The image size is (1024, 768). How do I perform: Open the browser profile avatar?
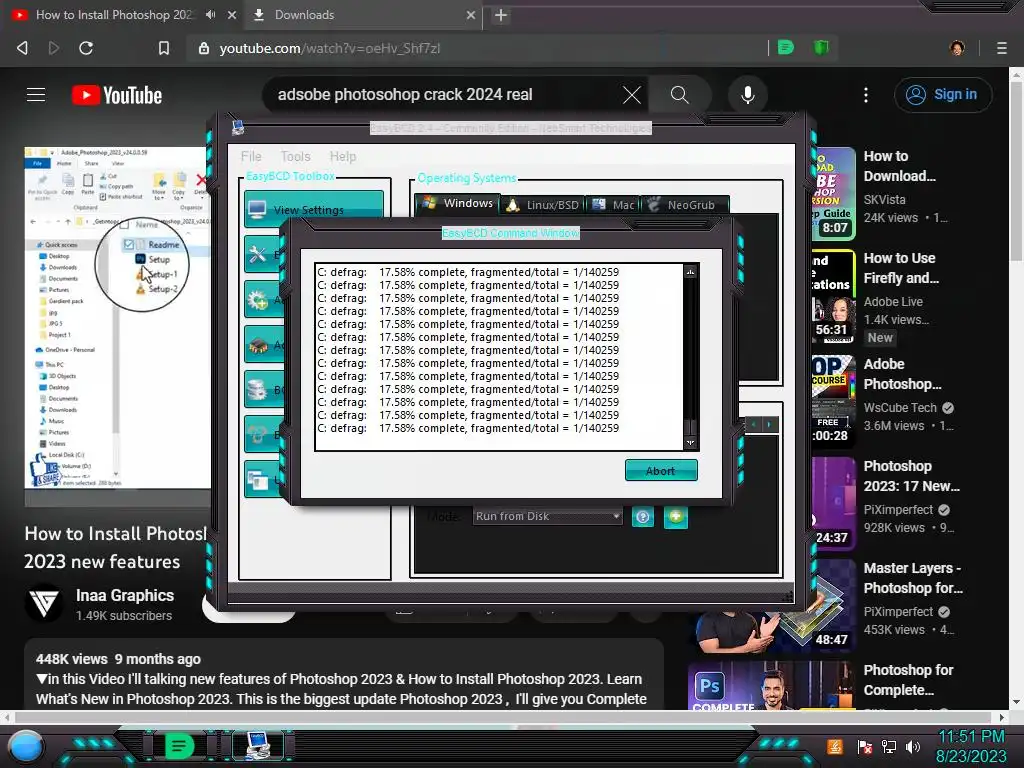[x=957, y=48]
